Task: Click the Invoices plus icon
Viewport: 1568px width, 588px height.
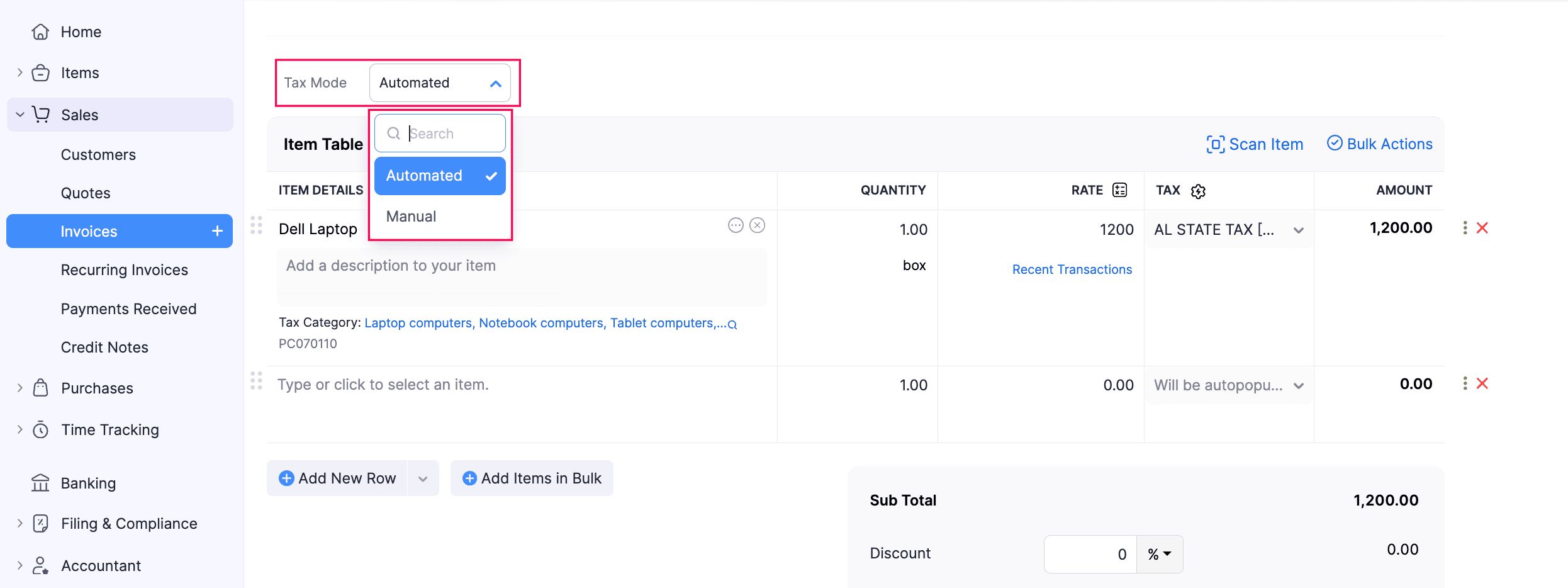Action: point(218,231)
